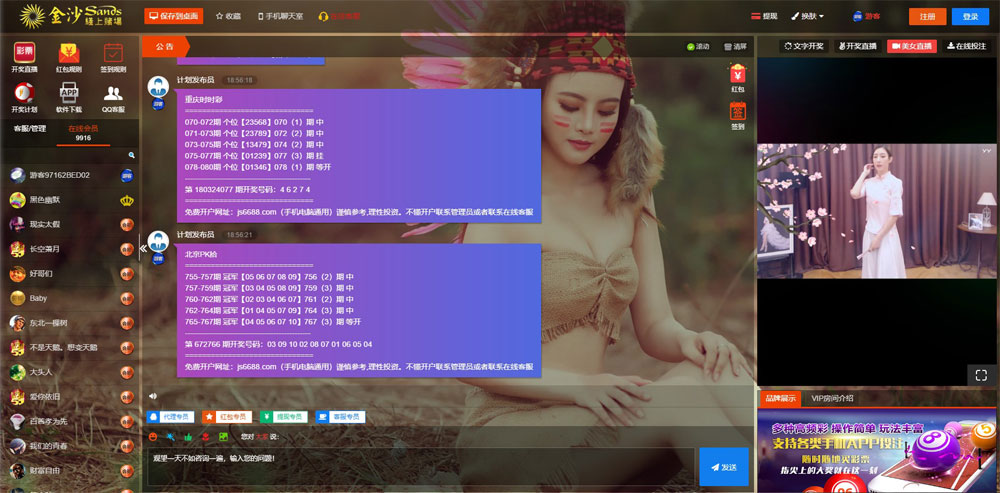Click the floating 红包 red envelope icon
The height and width of the screenshot is (493, 1000).
coord(738,77)
